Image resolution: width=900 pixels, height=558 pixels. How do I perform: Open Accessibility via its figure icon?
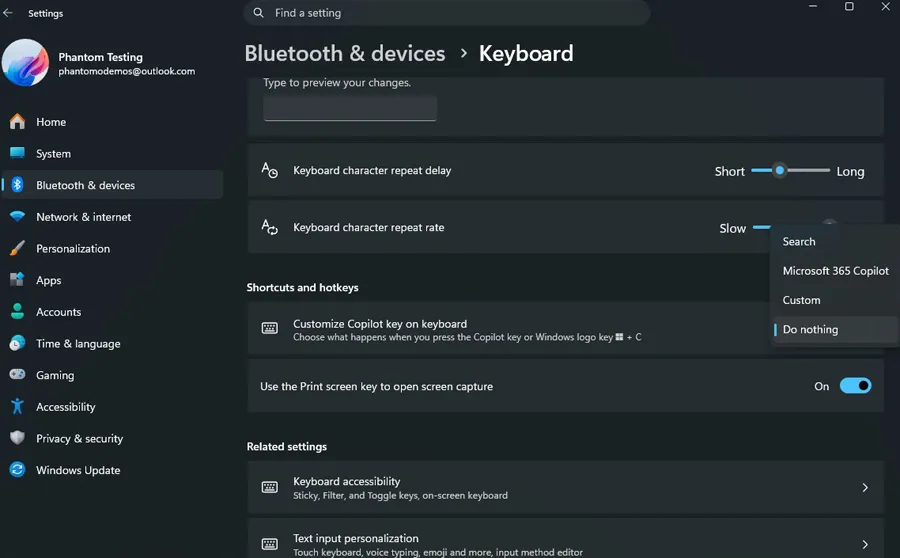[x=17, y=406]
